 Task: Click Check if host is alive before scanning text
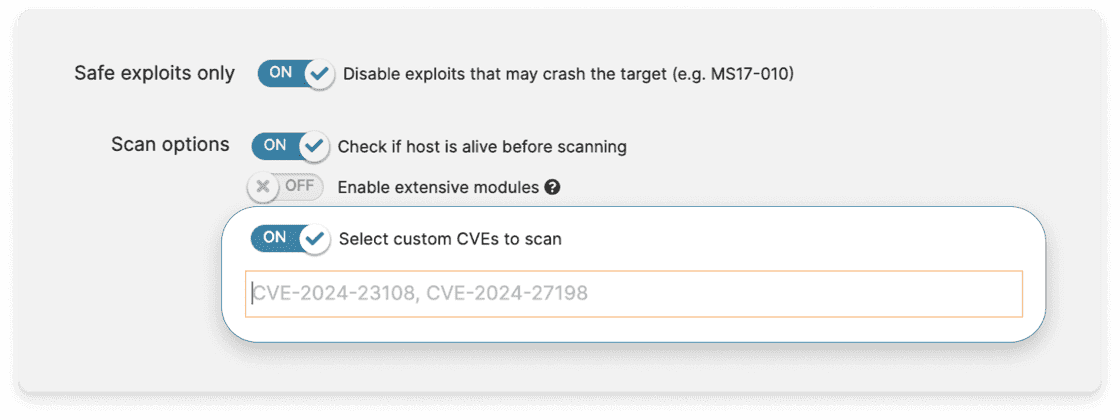[x=482, y=147]
